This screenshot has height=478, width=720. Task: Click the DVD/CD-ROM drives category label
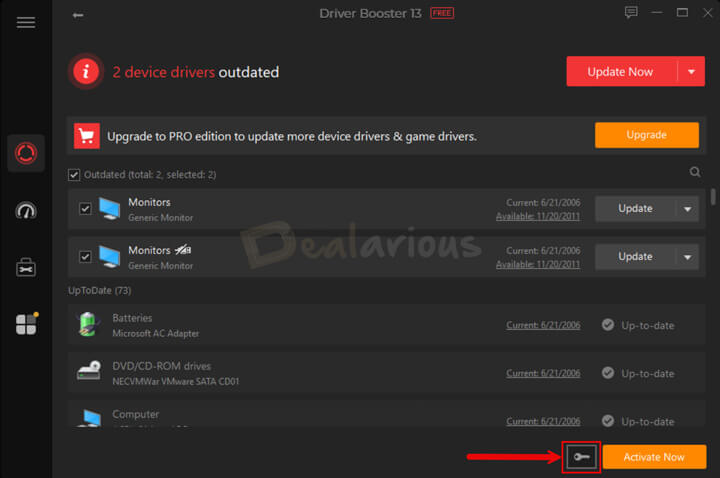(x=162, y=366)
